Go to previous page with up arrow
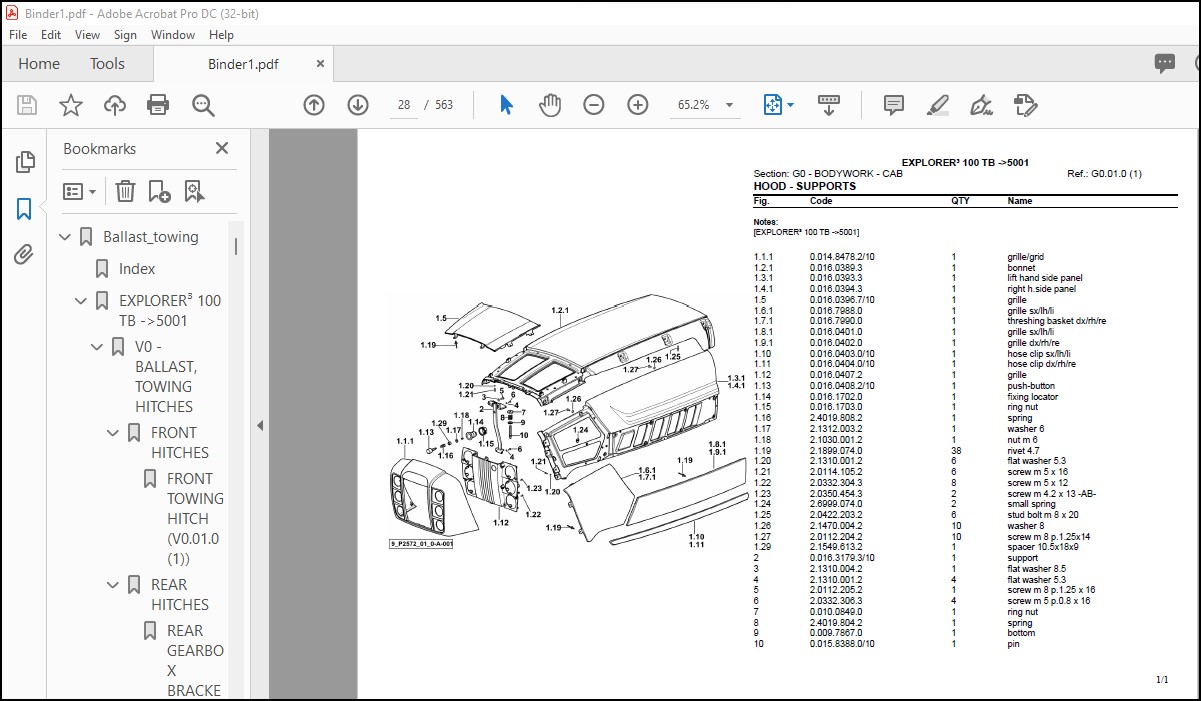This screenshot has width=1201, height=701. click(314, 105)
